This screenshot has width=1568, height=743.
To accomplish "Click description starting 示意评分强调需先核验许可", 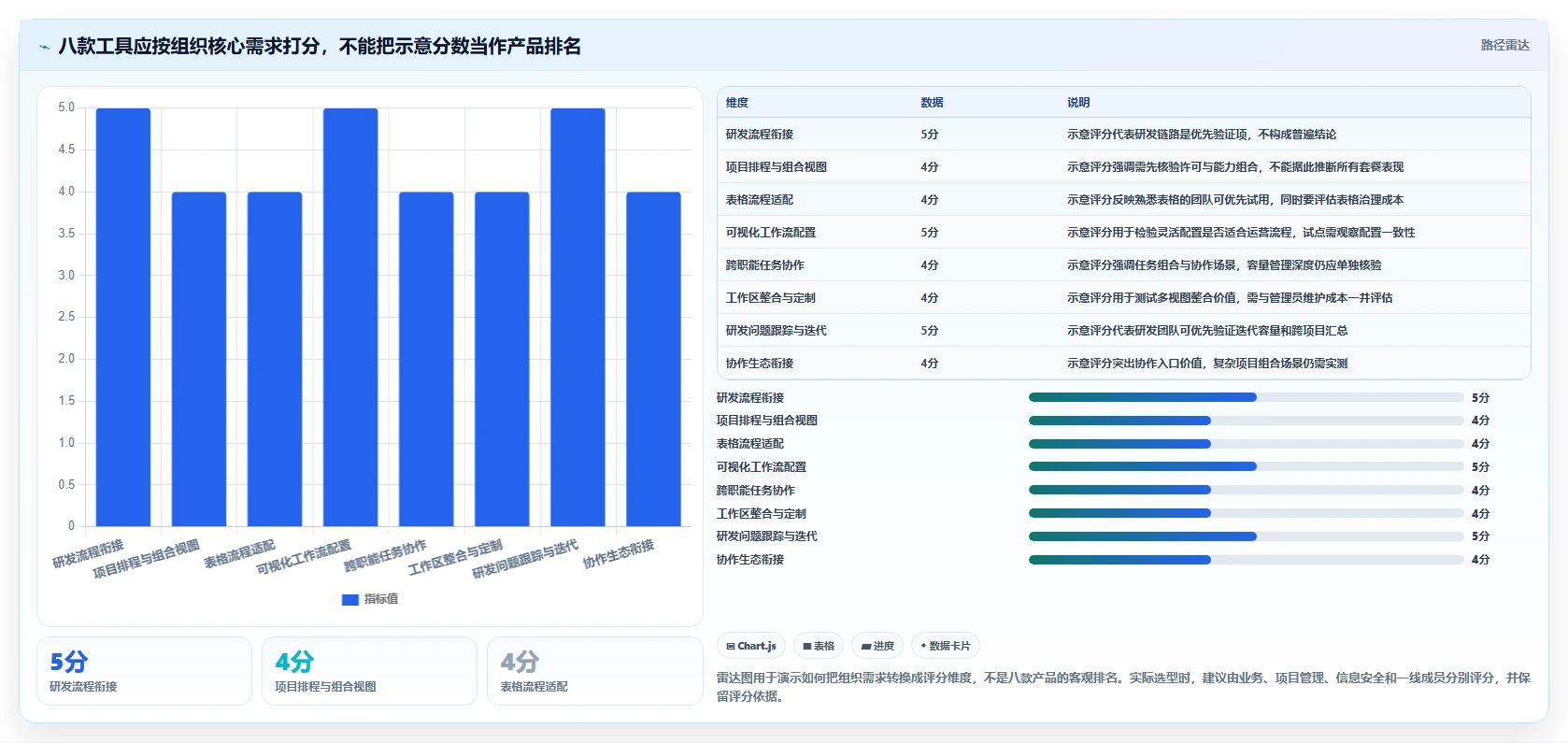I will coord(1235,167).
